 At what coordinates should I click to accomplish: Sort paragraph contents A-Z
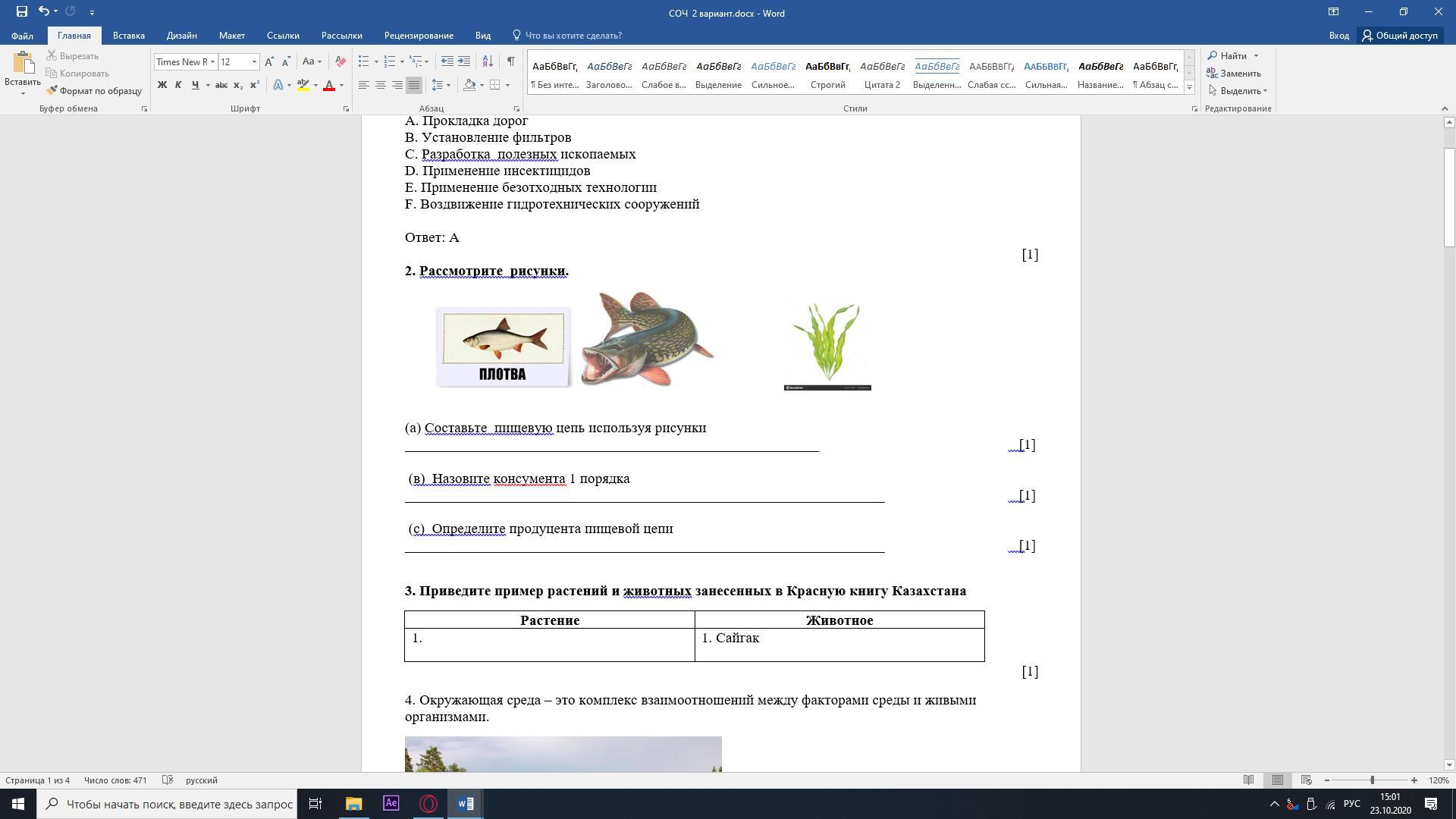488,62
